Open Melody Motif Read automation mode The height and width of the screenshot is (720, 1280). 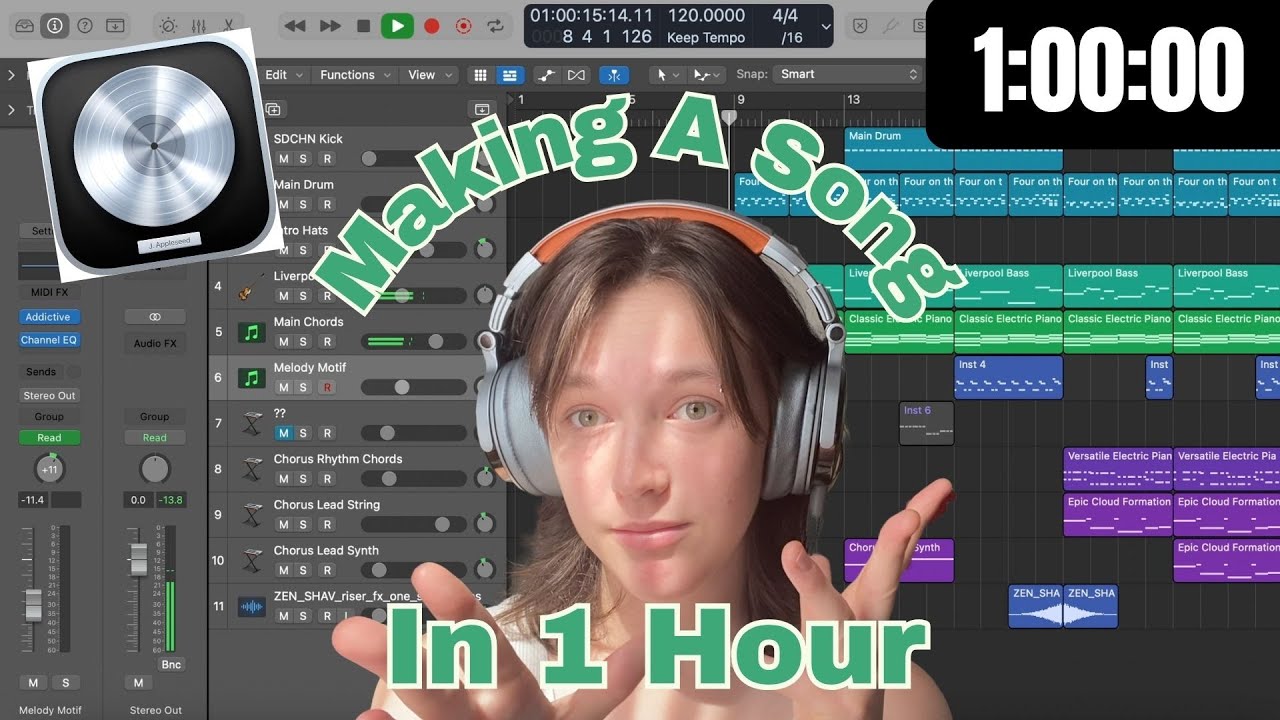pyautogui.click(x=49, y=438)
